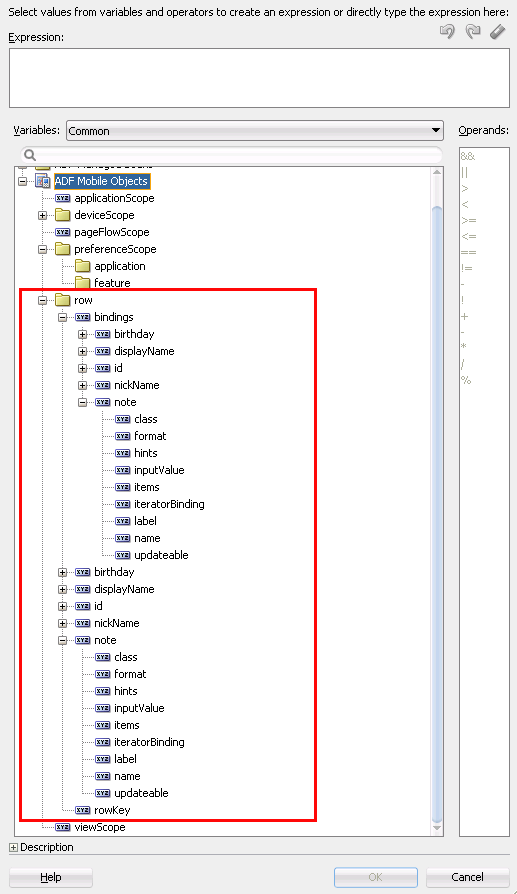
Task: Expand nickName under bindings
Action: pyautogui.click(x=83, y=385)
